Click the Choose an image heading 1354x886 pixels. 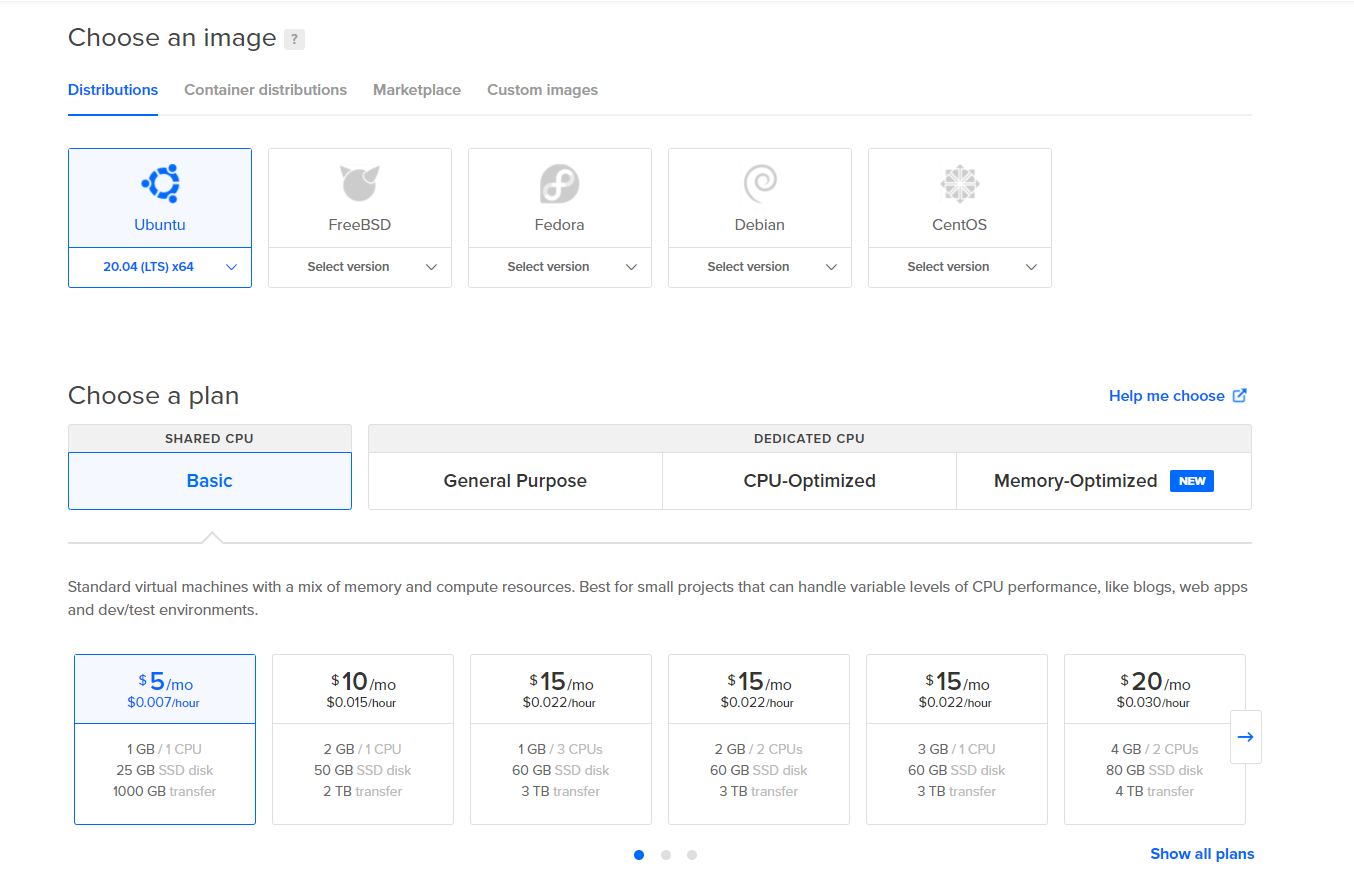coord(172,38)
